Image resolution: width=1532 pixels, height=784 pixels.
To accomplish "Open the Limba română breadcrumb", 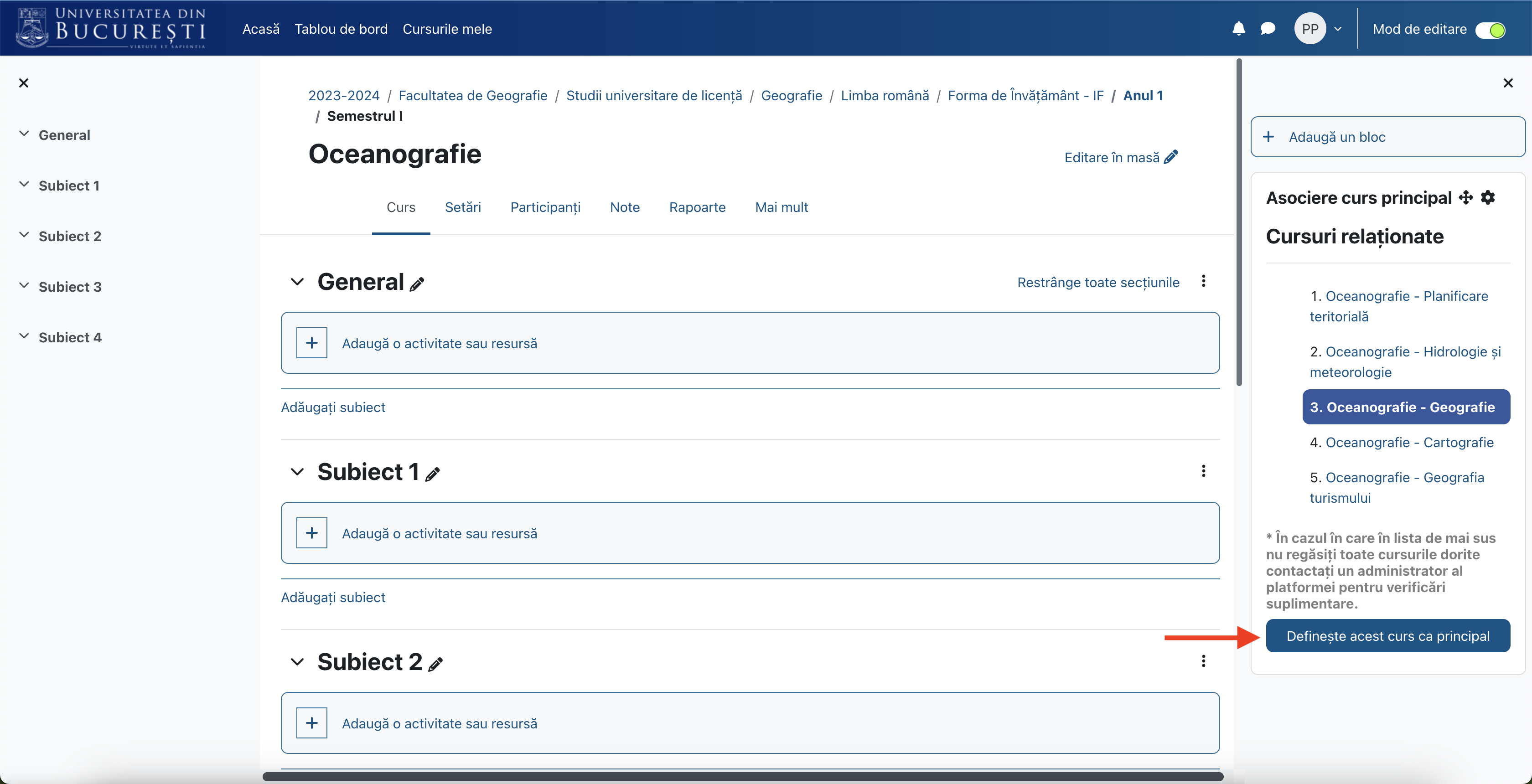I will click(885, 96).
